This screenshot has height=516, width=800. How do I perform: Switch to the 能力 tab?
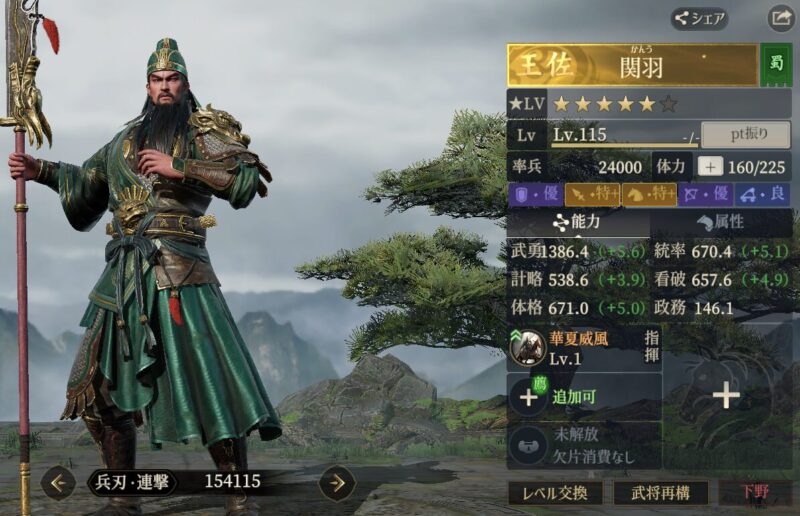pyautogui.click(x=578, y=222)
